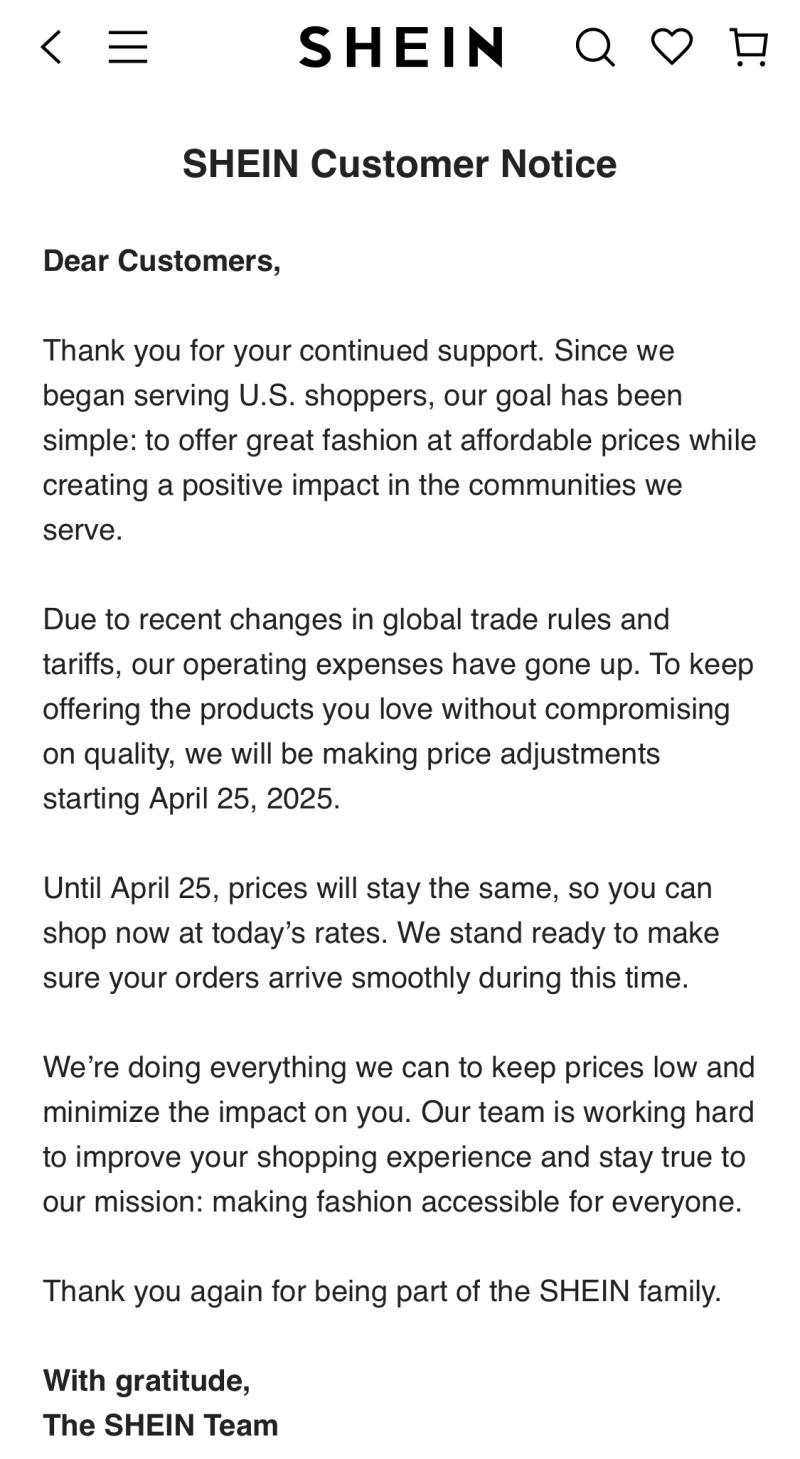Screen dimensions: 800x1459
Task: Click the "SHEIN Customer Notice" heading
Action: pos(399,164)
